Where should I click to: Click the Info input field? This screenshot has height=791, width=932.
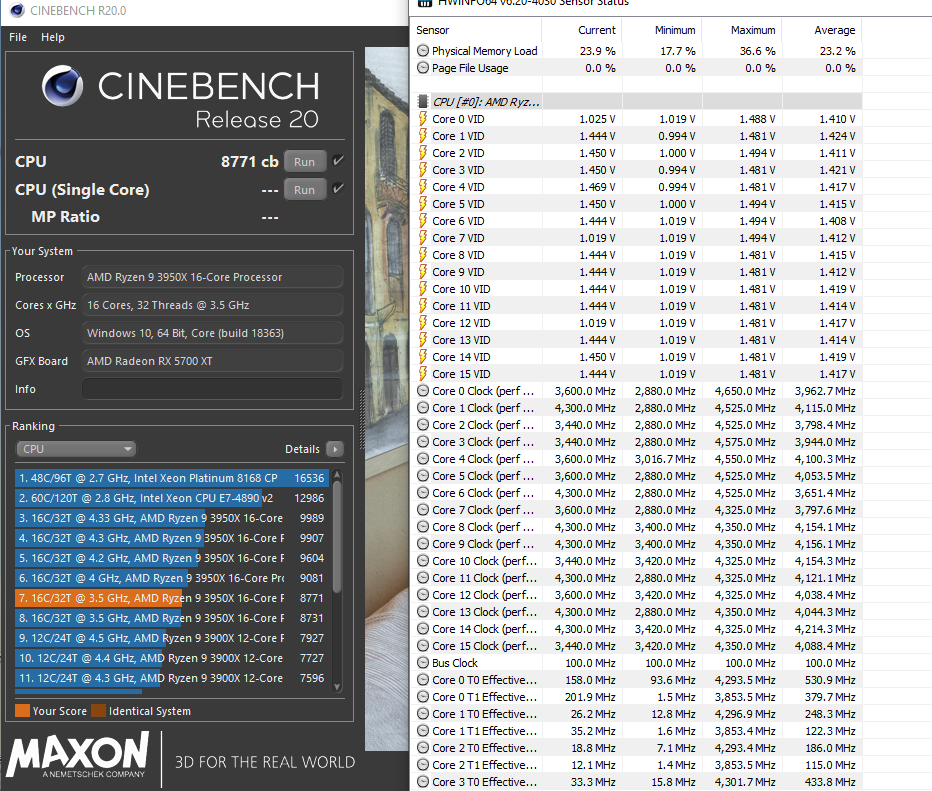click(212, 389)
